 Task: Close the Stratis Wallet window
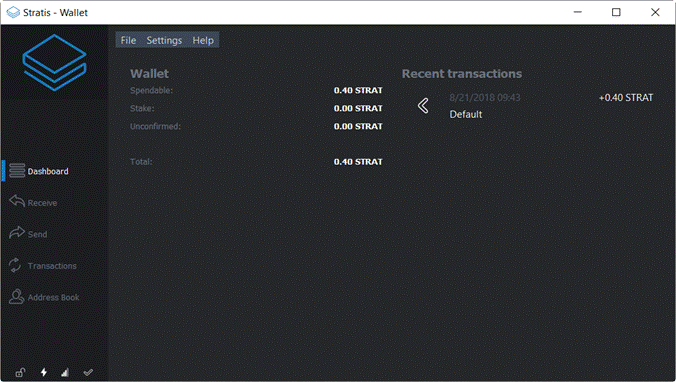tap(655, 12)
